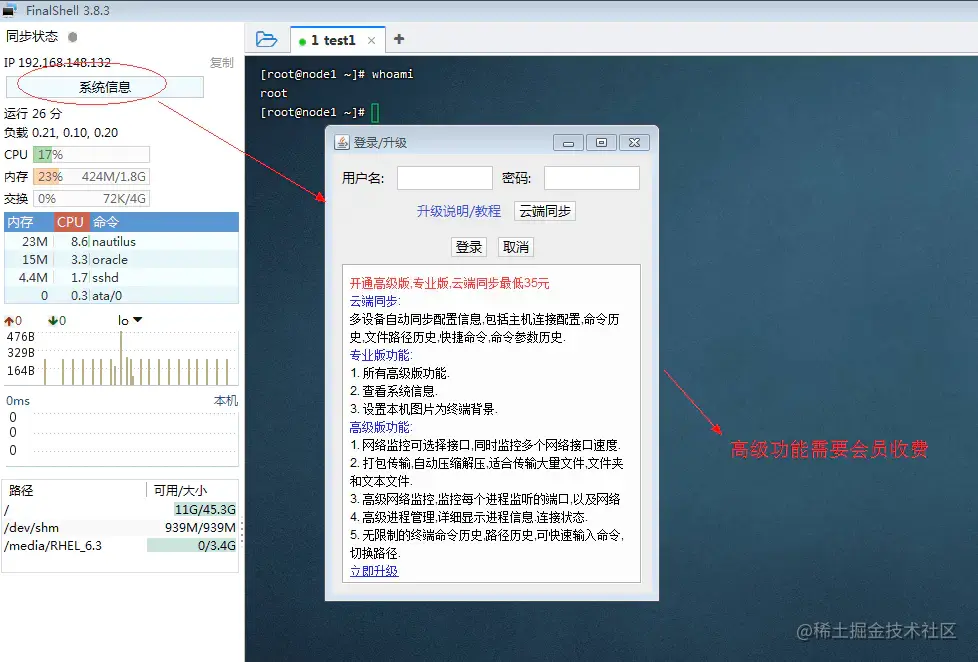Open the connection manager folder icon
Viewport: 978px width, 662px height.
tap(266, 38)
